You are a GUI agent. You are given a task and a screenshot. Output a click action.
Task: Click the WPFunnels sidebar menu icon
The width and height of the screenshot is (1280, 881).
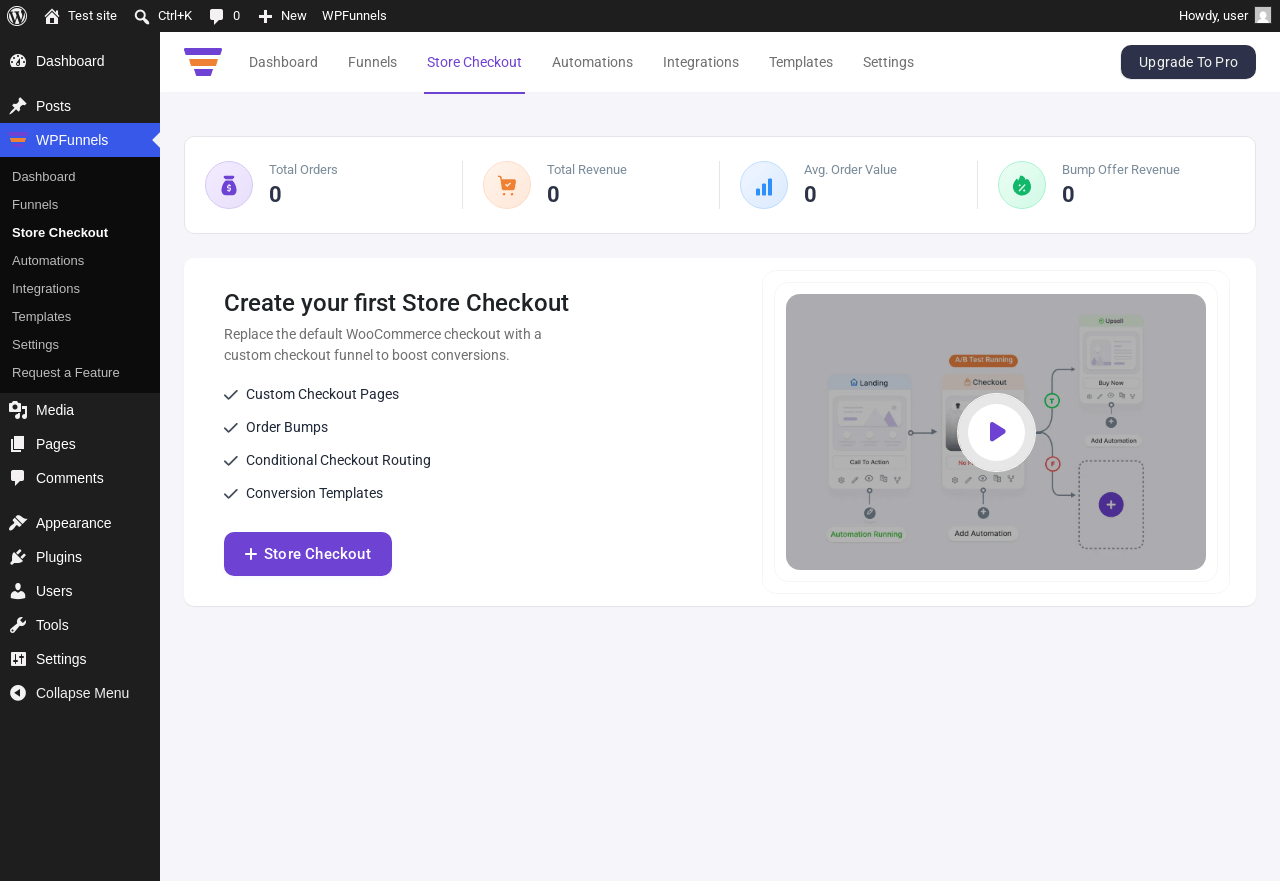[18, 140]
